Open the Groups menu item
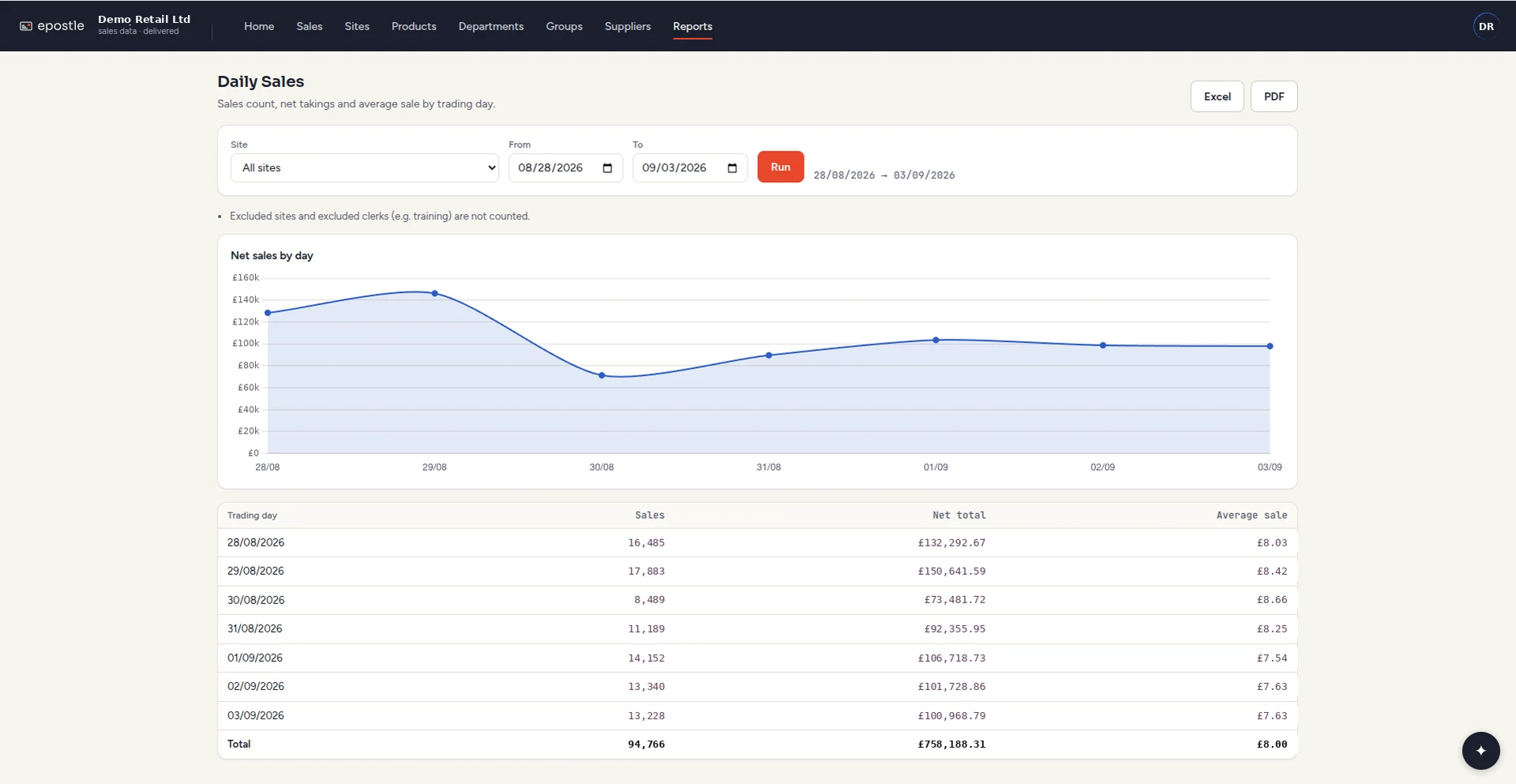Viewport: 1516px width, 784px height. (x=564, y=26)
